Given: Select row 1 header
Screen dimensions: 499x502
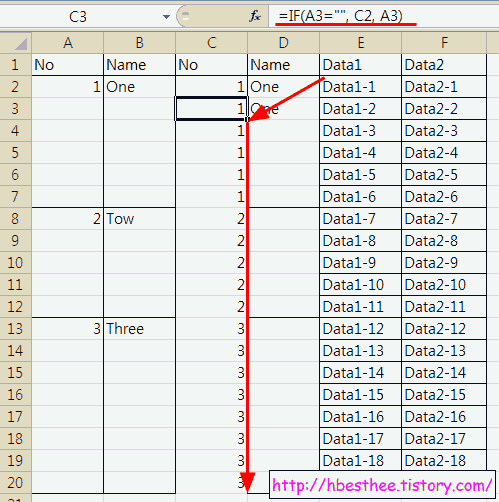Looking at the screenshot, I should pos(15,65).
